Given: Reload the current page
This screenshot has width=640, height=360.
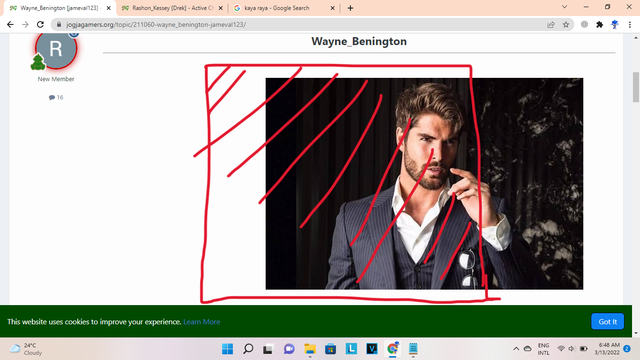Looking at the screenshot, I should pyautogui.click(x=40, y=24).
